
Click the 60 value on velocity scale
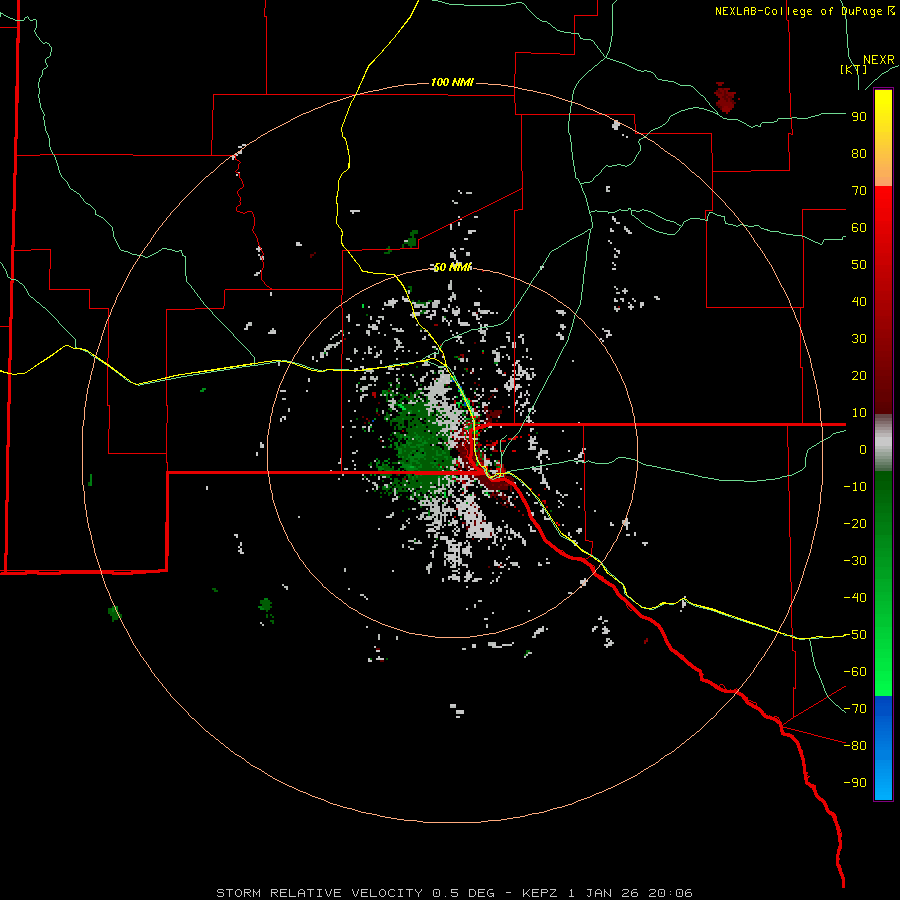click(x=859, y=227)
